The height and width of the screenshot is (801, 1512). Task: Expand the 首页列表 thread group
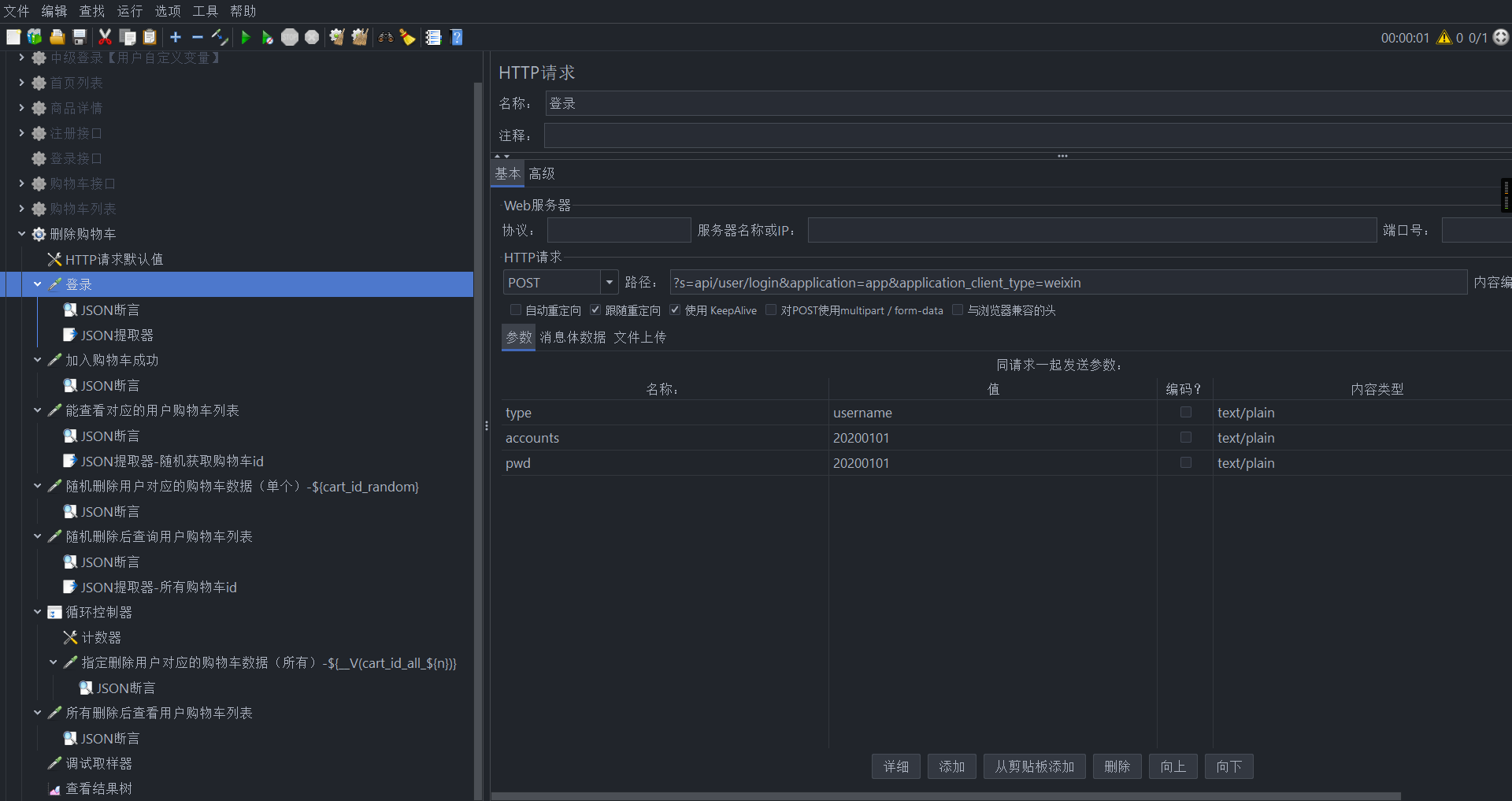click(22, 83)
